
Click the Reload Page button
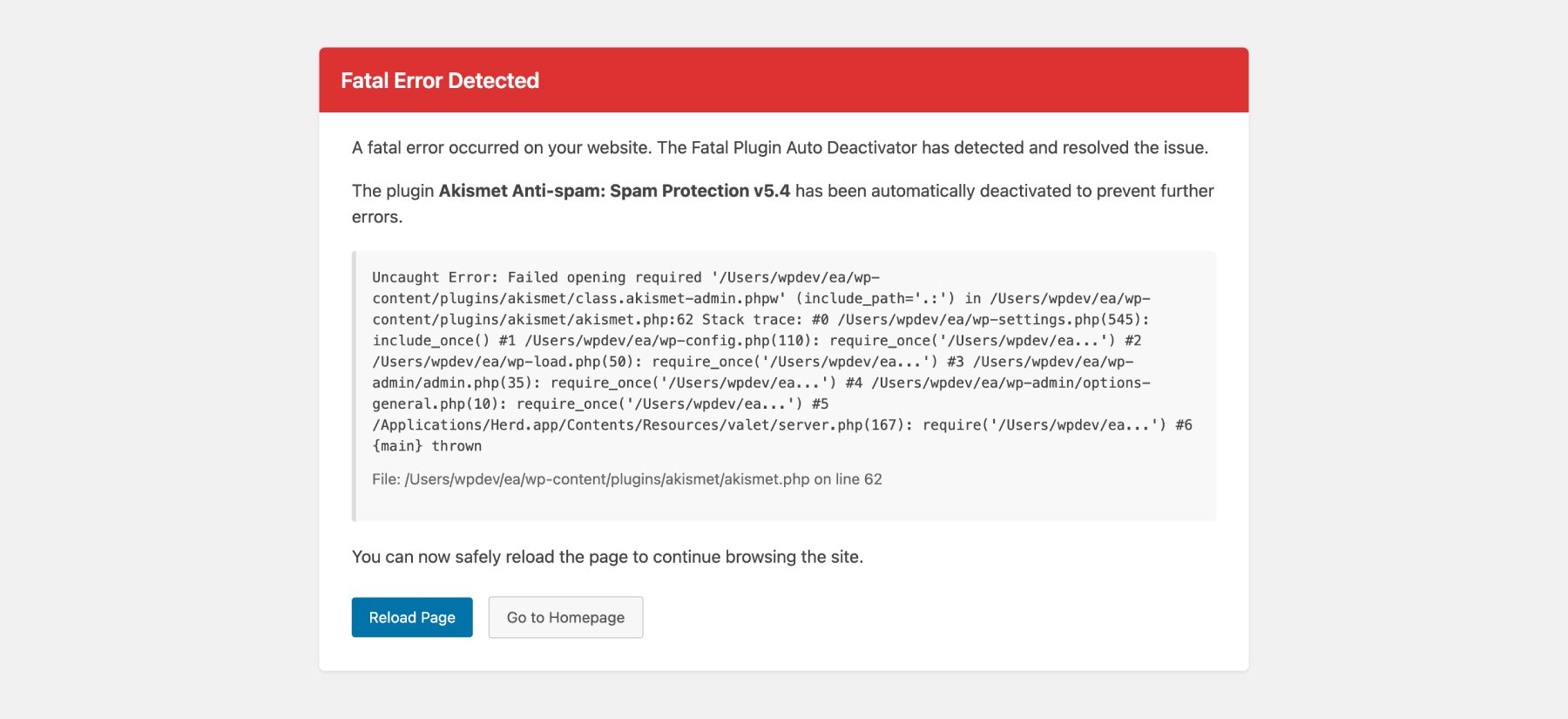coord(412,617)
